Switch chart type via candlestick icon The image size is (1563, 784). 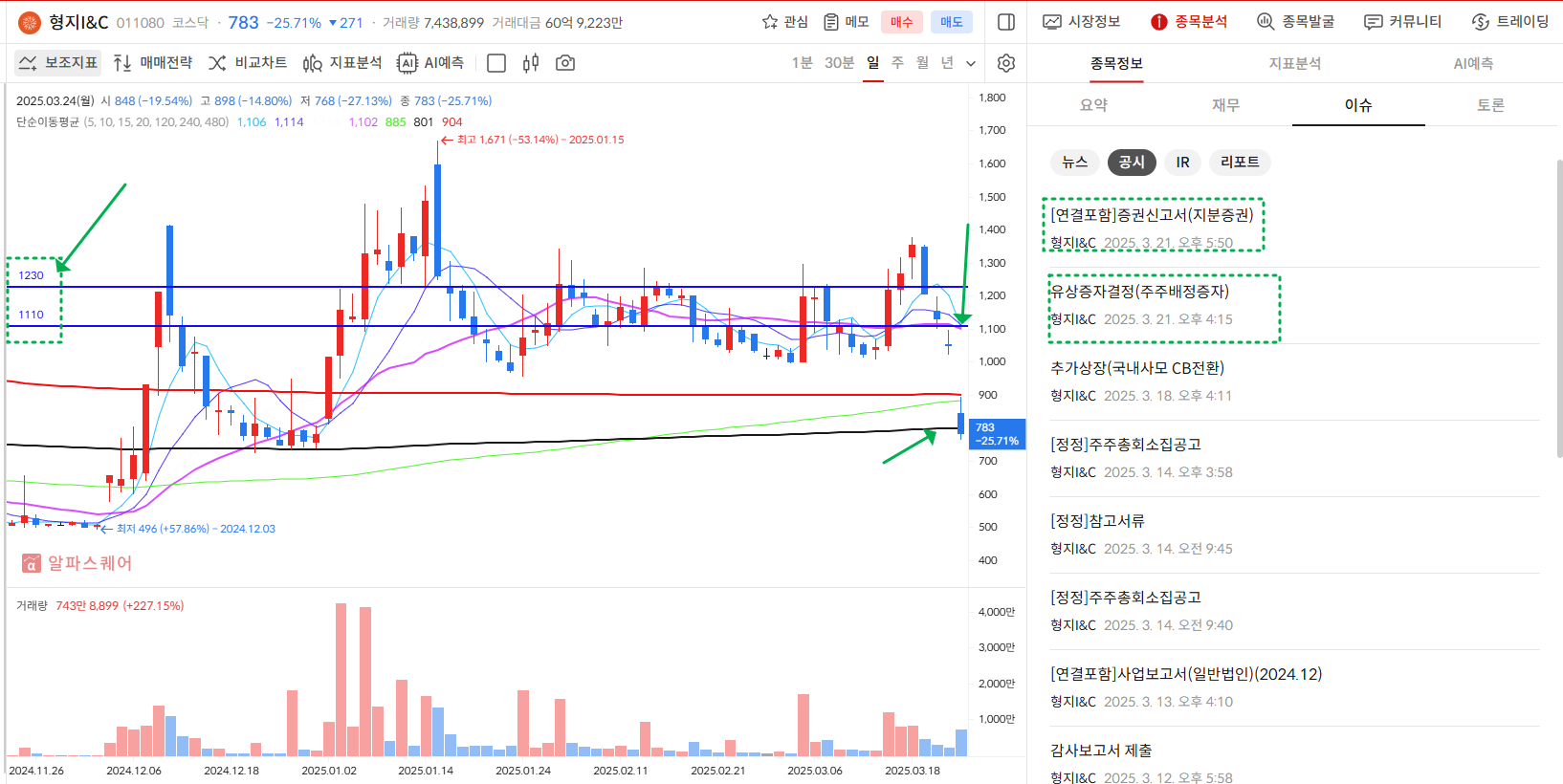[x=531, y=63]
